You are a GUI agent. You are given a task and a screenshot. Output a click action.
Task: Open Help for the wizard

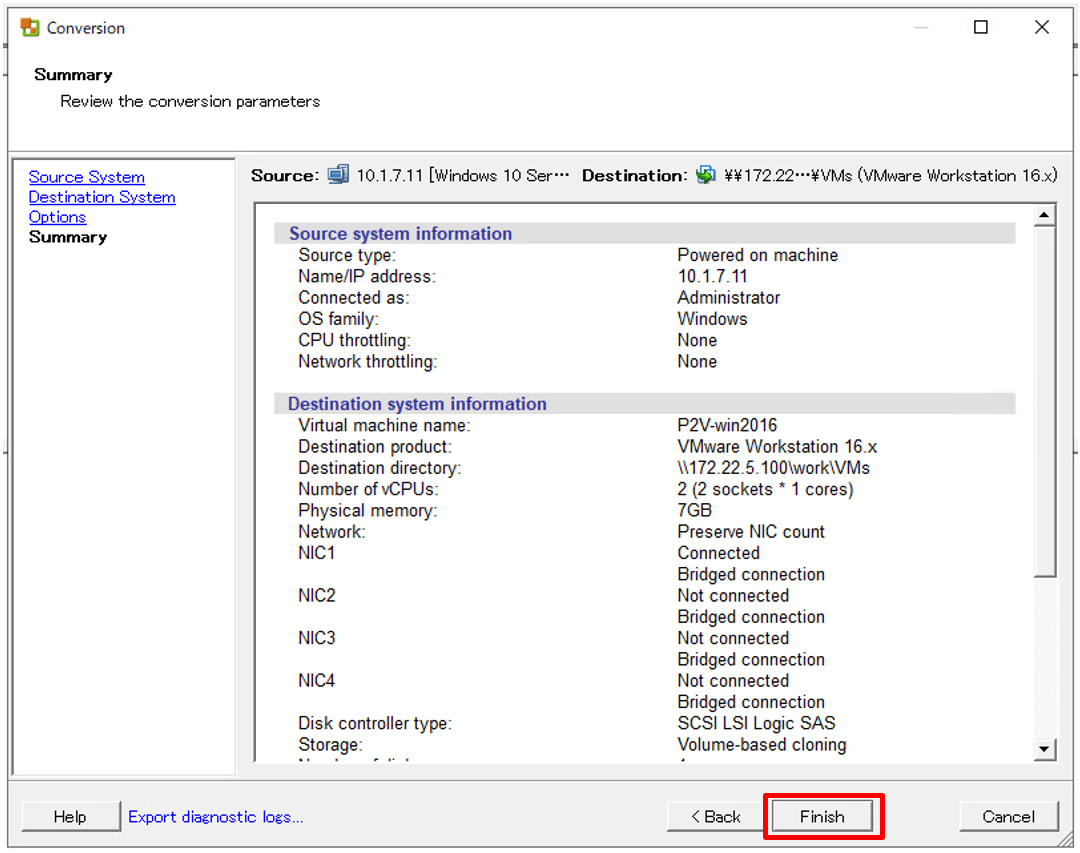[x=70, y=816]
